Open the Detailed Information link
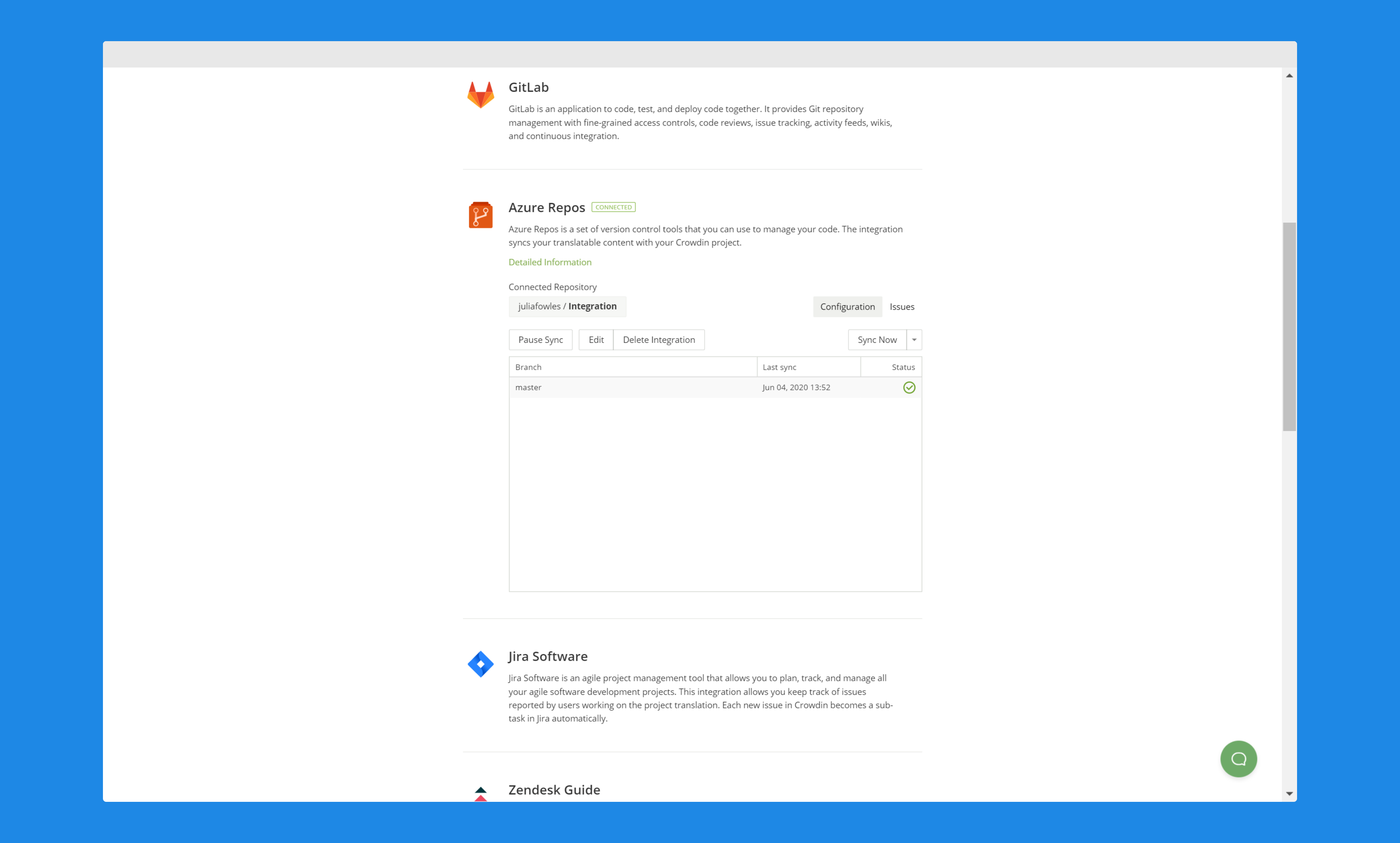This screenshot has height=843, width=1400. (x=550, y=262)
